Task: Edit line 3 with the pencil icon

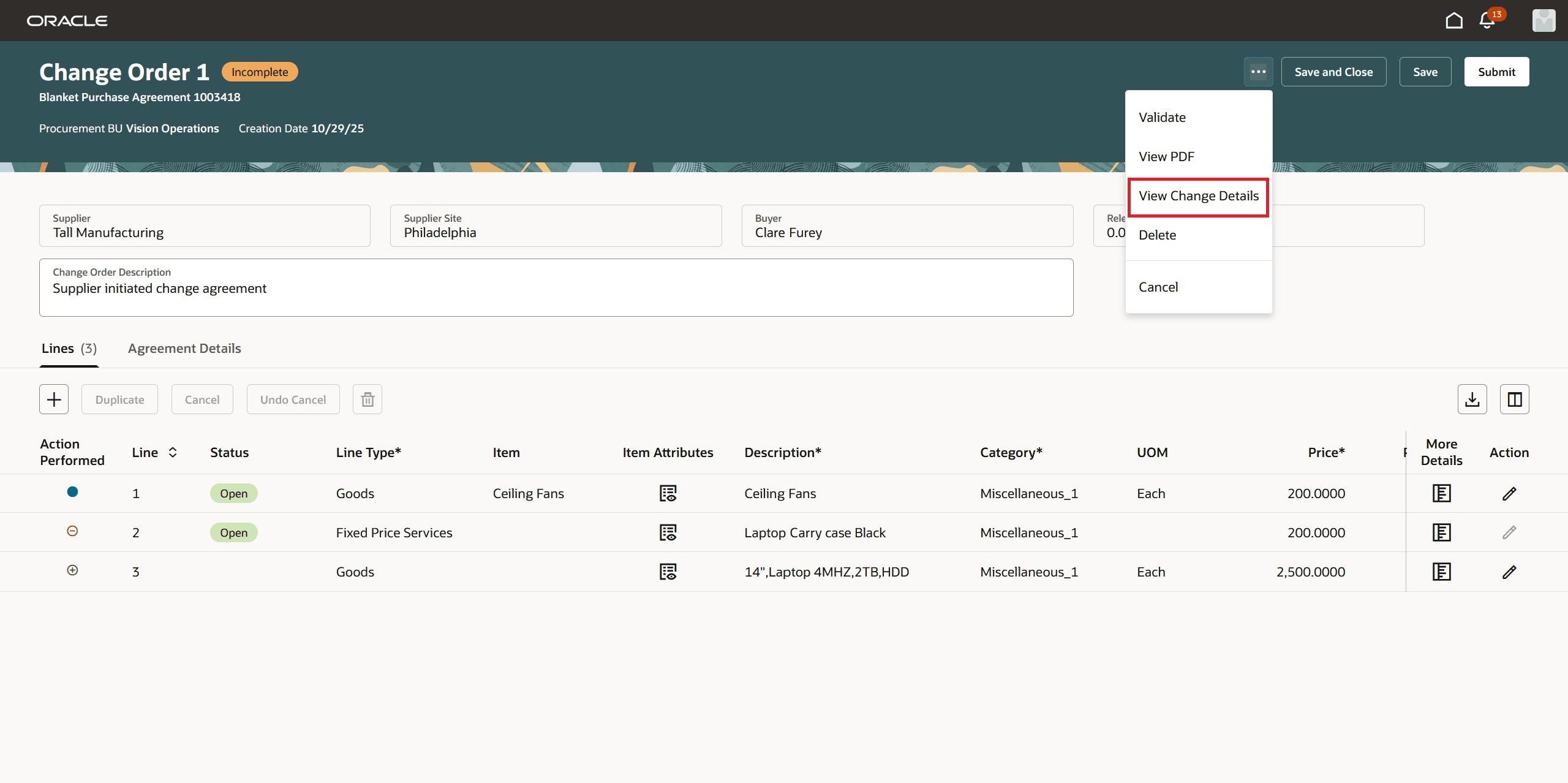Action: pyautogui.click(x=1510, y=571)
